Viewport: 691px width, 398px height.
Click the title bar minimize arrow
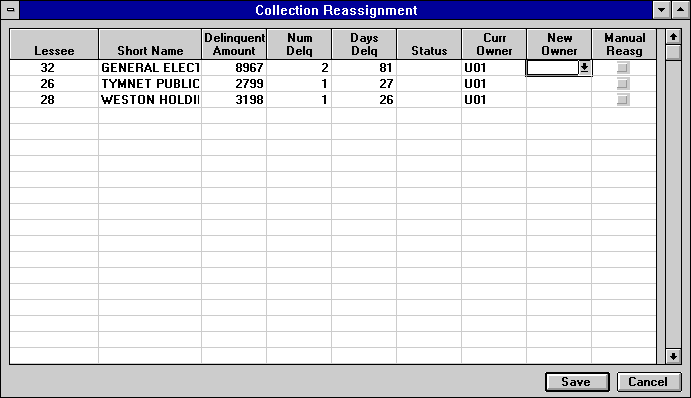[661, 10]
